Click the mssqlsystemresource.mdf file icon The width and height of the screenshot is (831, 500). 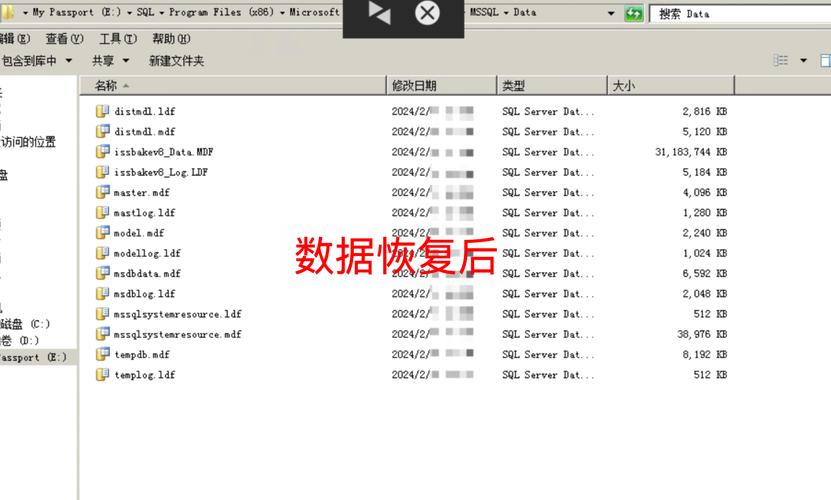coord(102,334)
